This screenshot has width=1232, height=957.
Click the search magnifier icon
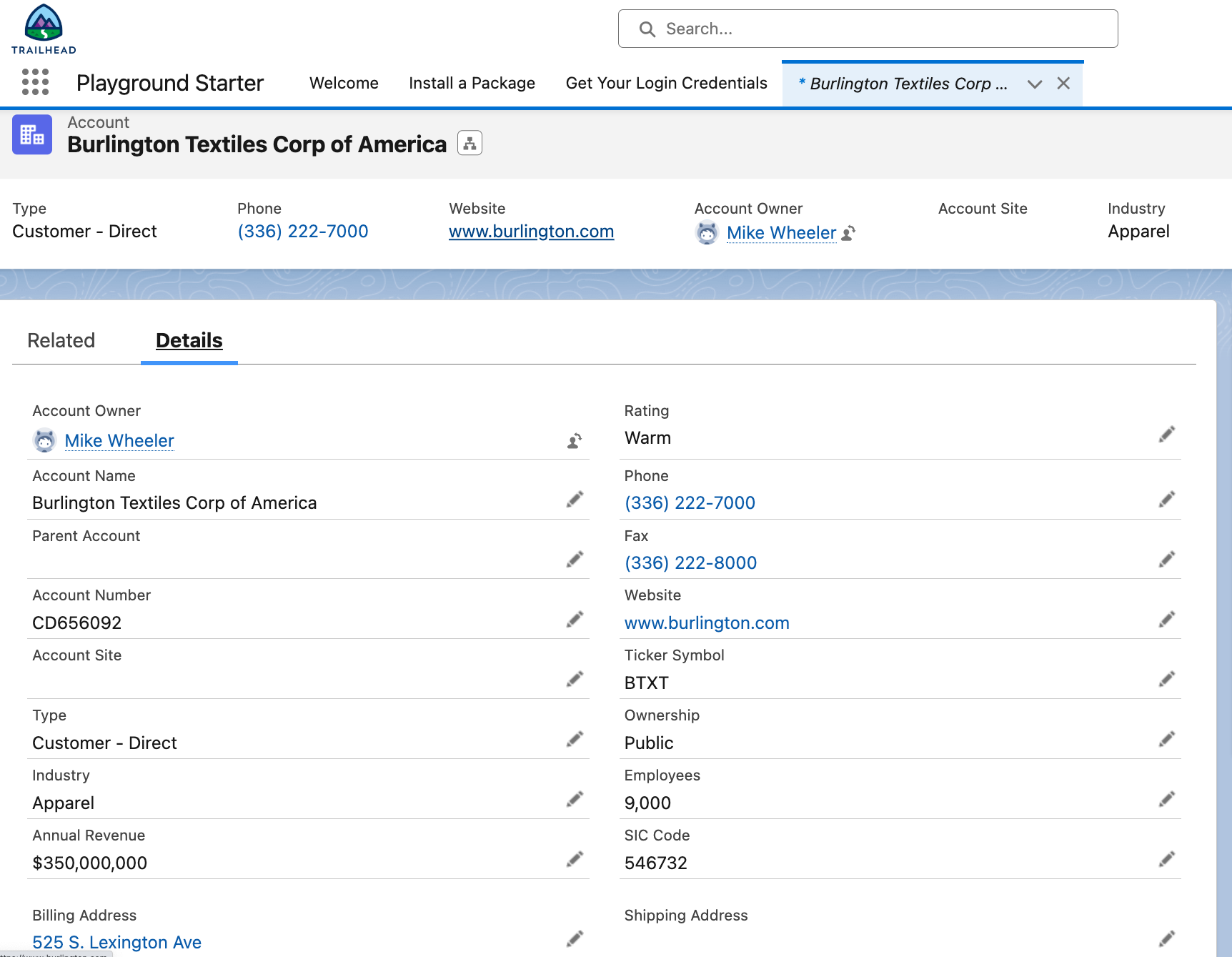pyautogui.click(x=647, y=29)
